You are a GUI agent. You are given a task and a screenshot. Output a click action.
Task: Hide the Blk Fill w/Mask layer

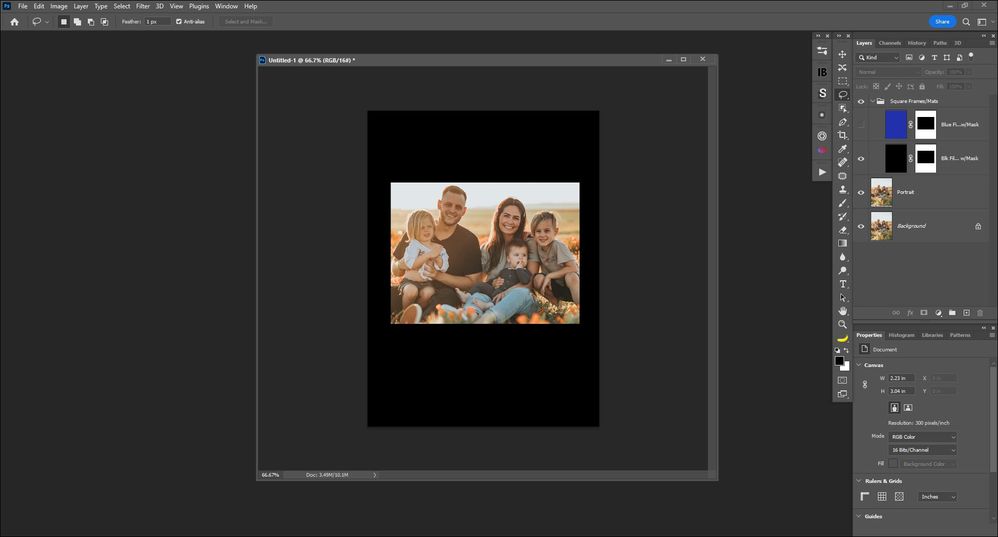pos(861,158)
